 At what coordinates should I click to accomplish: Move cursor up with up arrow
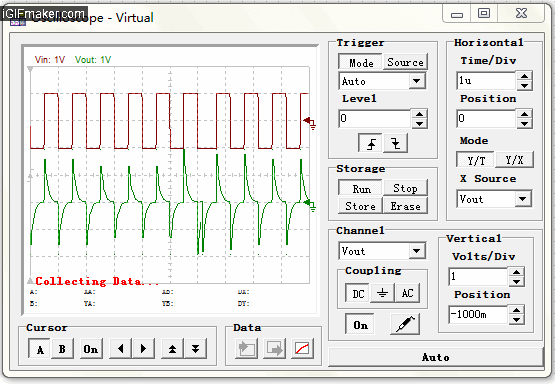tap(172, 349)
